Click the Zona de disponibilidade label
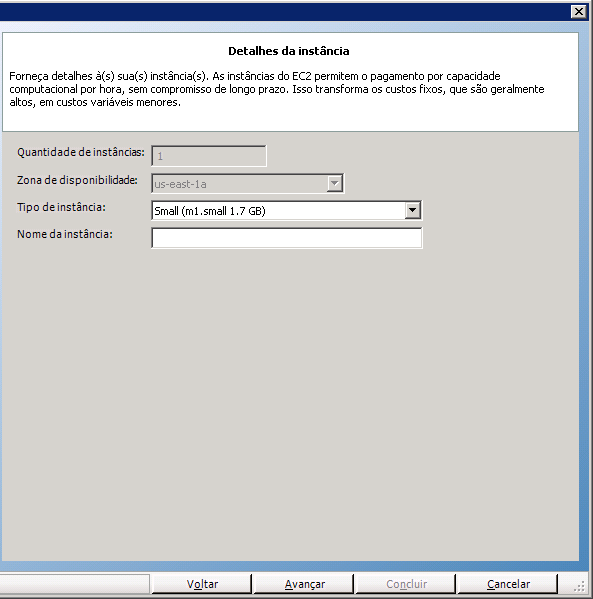Image resolution: width=593 pixels, height=599 pixels. point(77,180)
